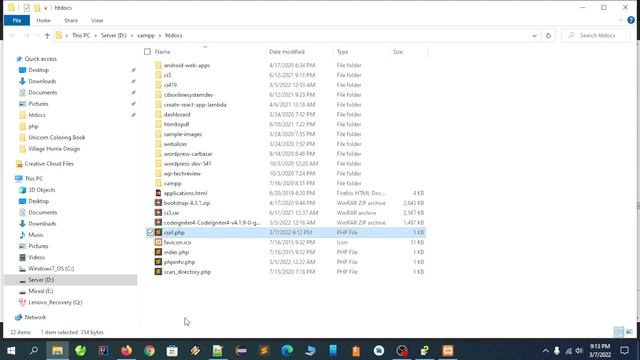Screen dimensions: 640x360
Task: Open the Share ribbon tab
Action: [x=71, y=20]
